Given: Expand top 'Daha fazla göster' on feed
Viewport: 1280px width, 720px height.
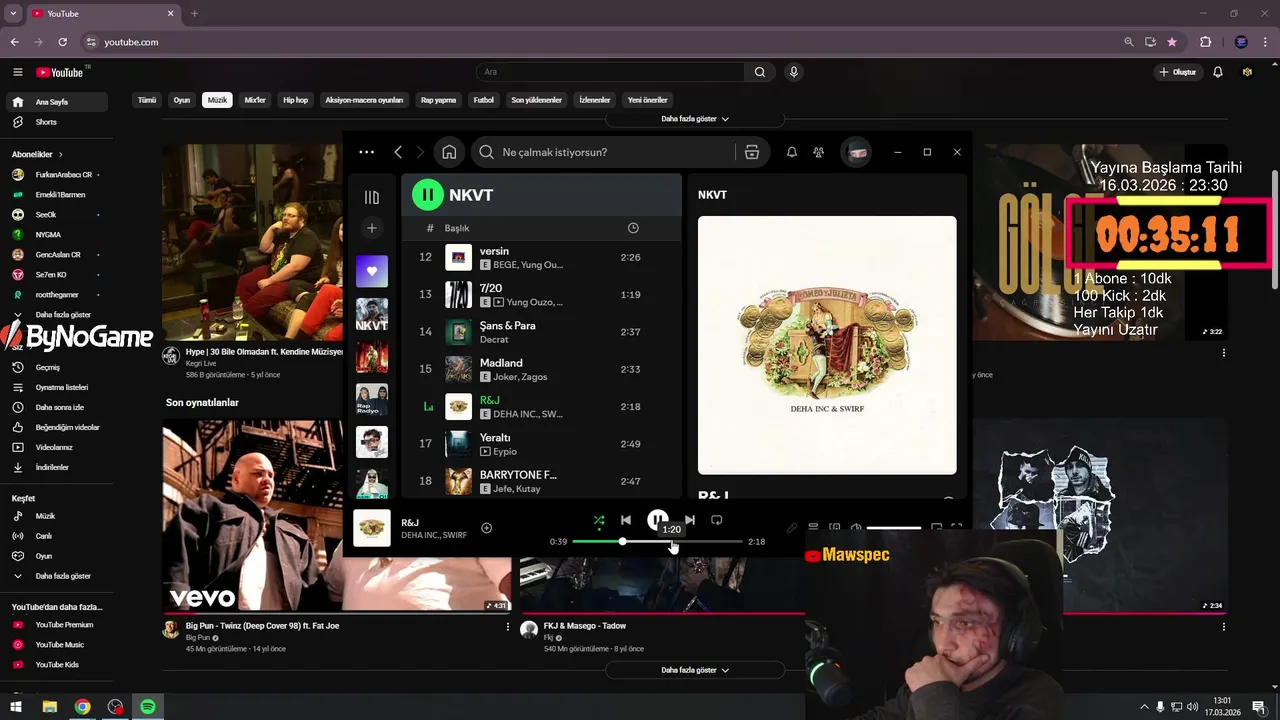Looking at the screenshot, I should pyautogui.click(x=695, y=118).
